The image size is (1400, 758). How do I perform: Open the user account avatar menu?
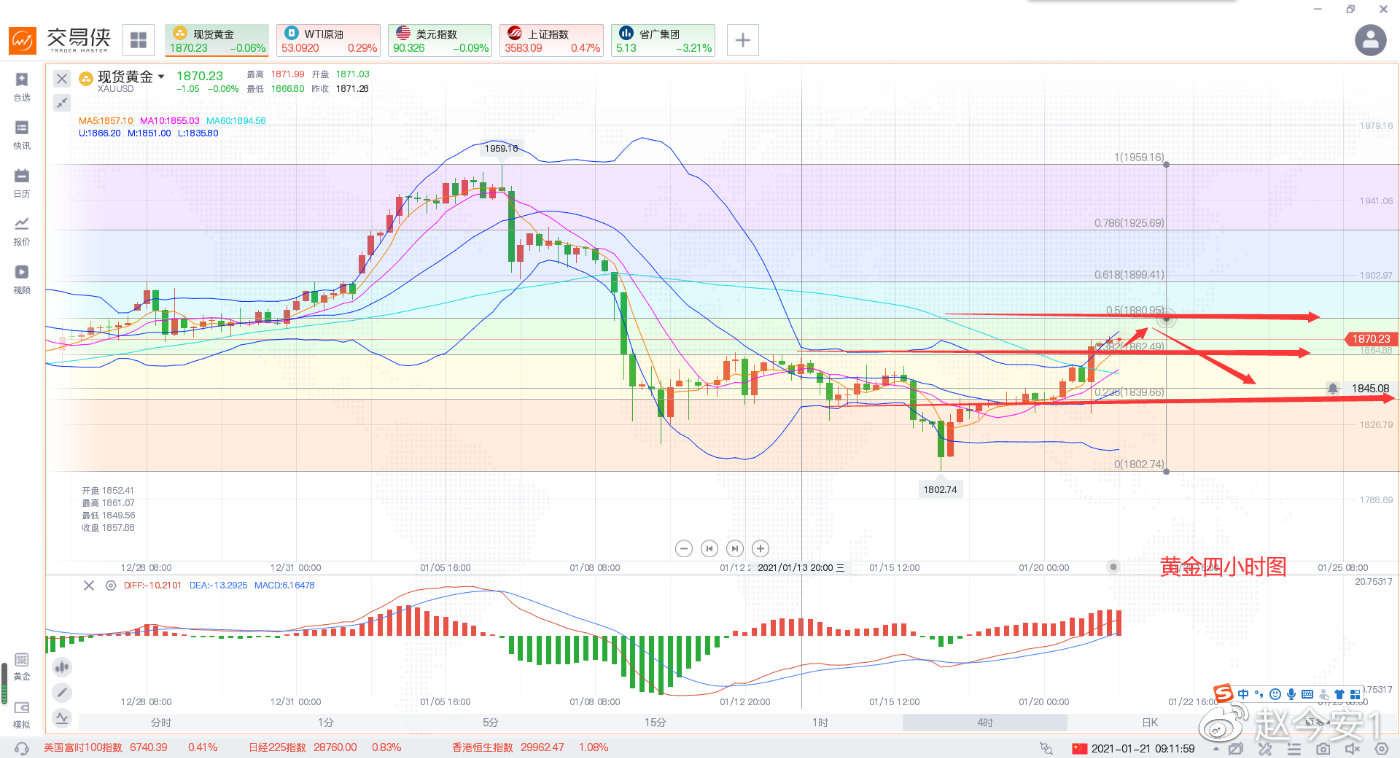click(x=1369, y=40)
